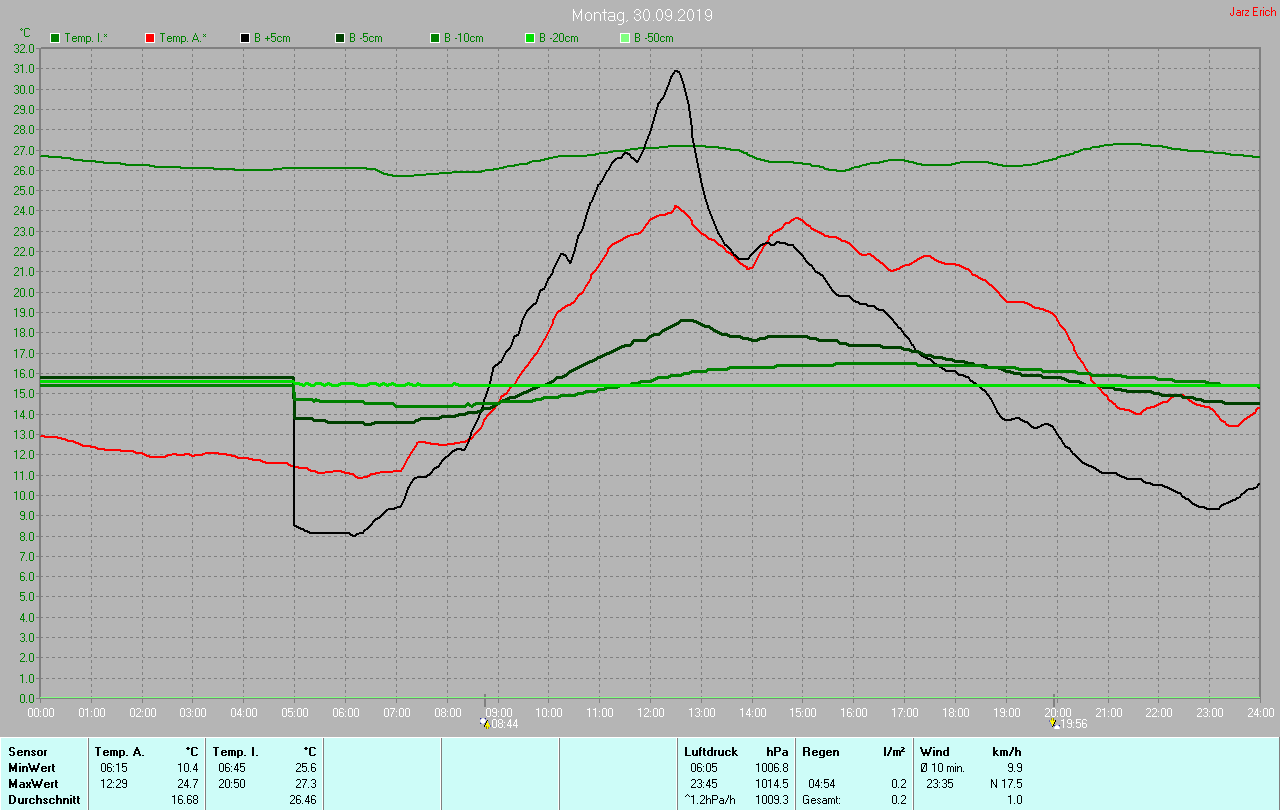Image resolution: width=1280 pixels, height=810 pixels.
Task: Click the red Temp. A. legend square
Action: coord(150,38)
